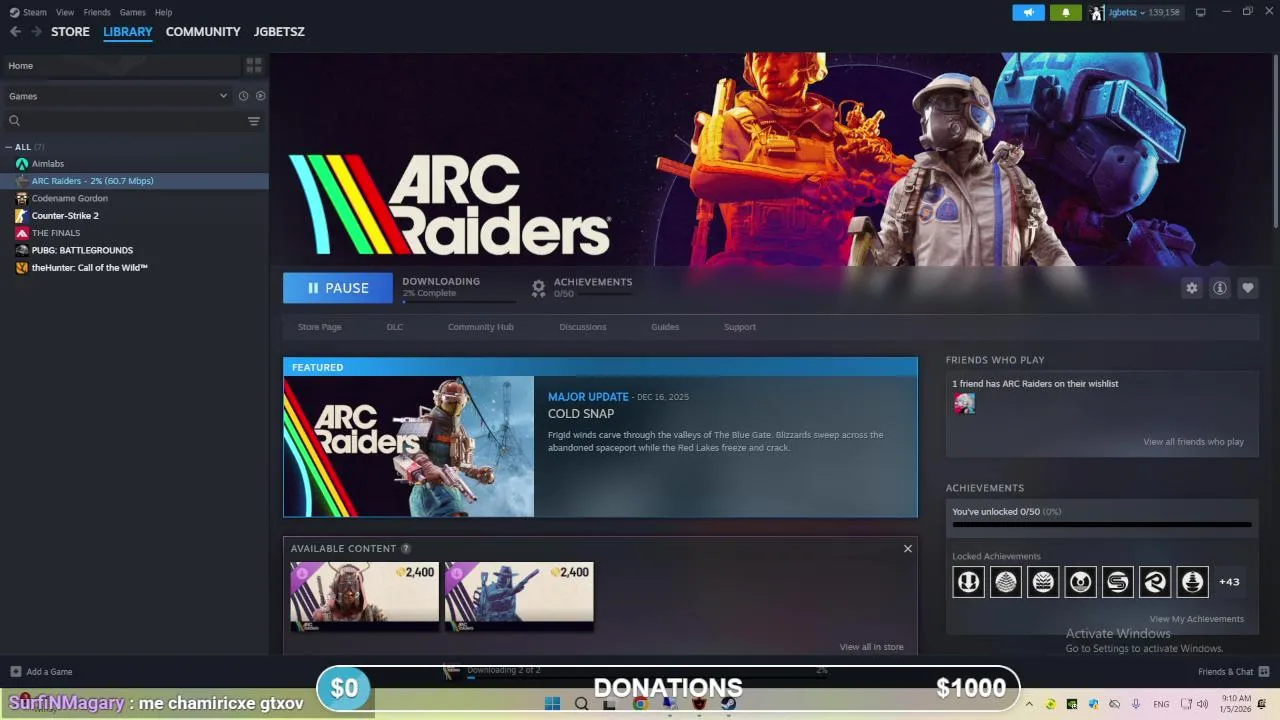Open Community Hub link
Image resolution: width=1280 pixels, height=720 pixels.
click(x=481, y=327)
